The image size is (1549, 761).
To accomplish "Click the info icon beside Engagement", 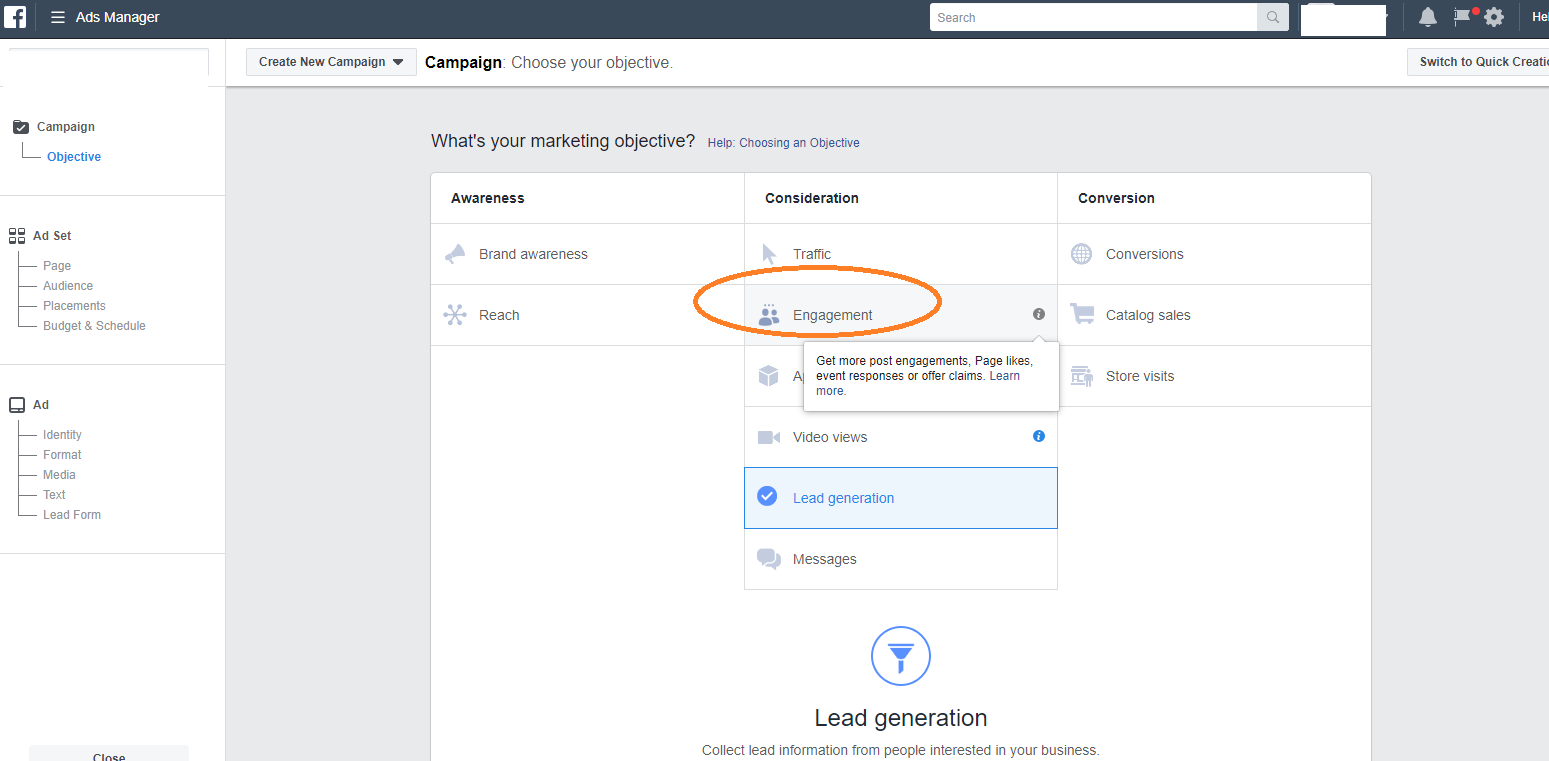I will 1039,314.
